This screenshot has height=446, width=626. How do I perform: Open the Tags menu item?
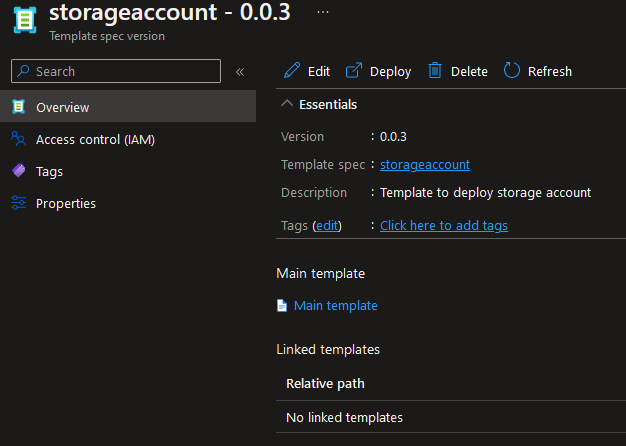click(50, 172)
